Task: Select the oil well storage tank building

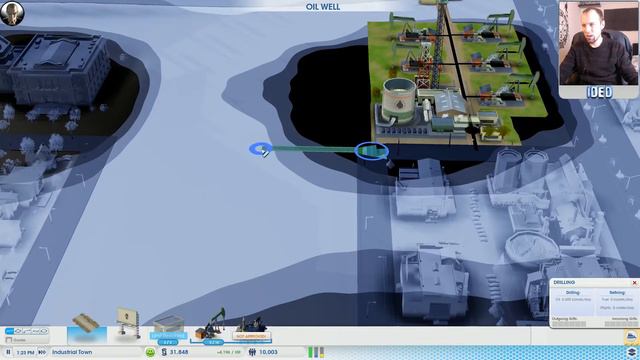Action: 399,100
